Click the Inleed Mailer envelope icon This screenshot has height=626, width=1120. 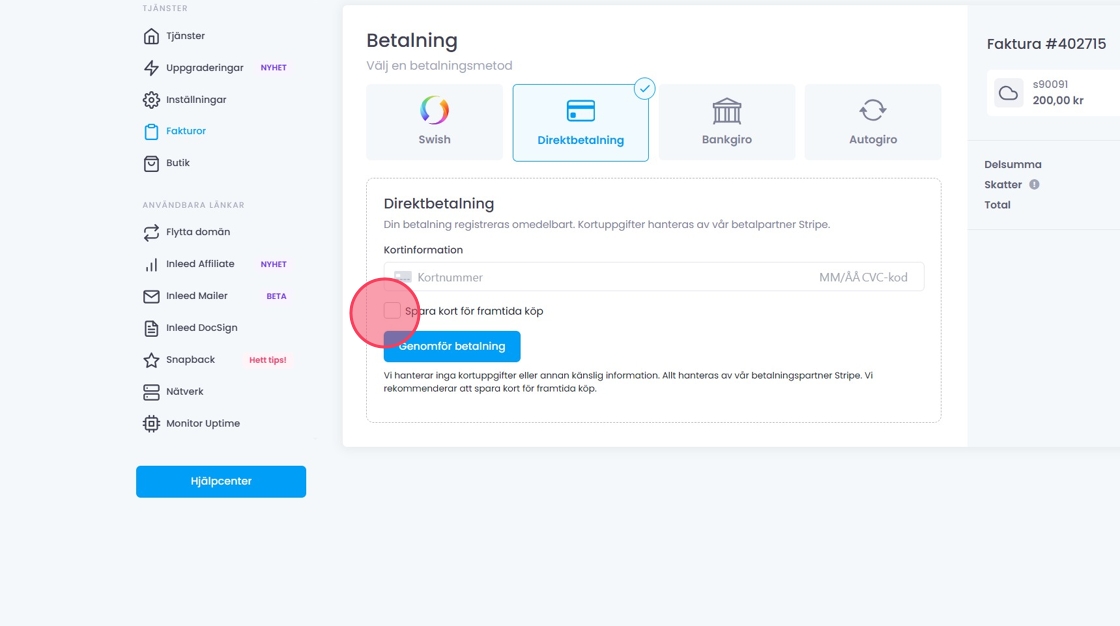pos(151,296)
